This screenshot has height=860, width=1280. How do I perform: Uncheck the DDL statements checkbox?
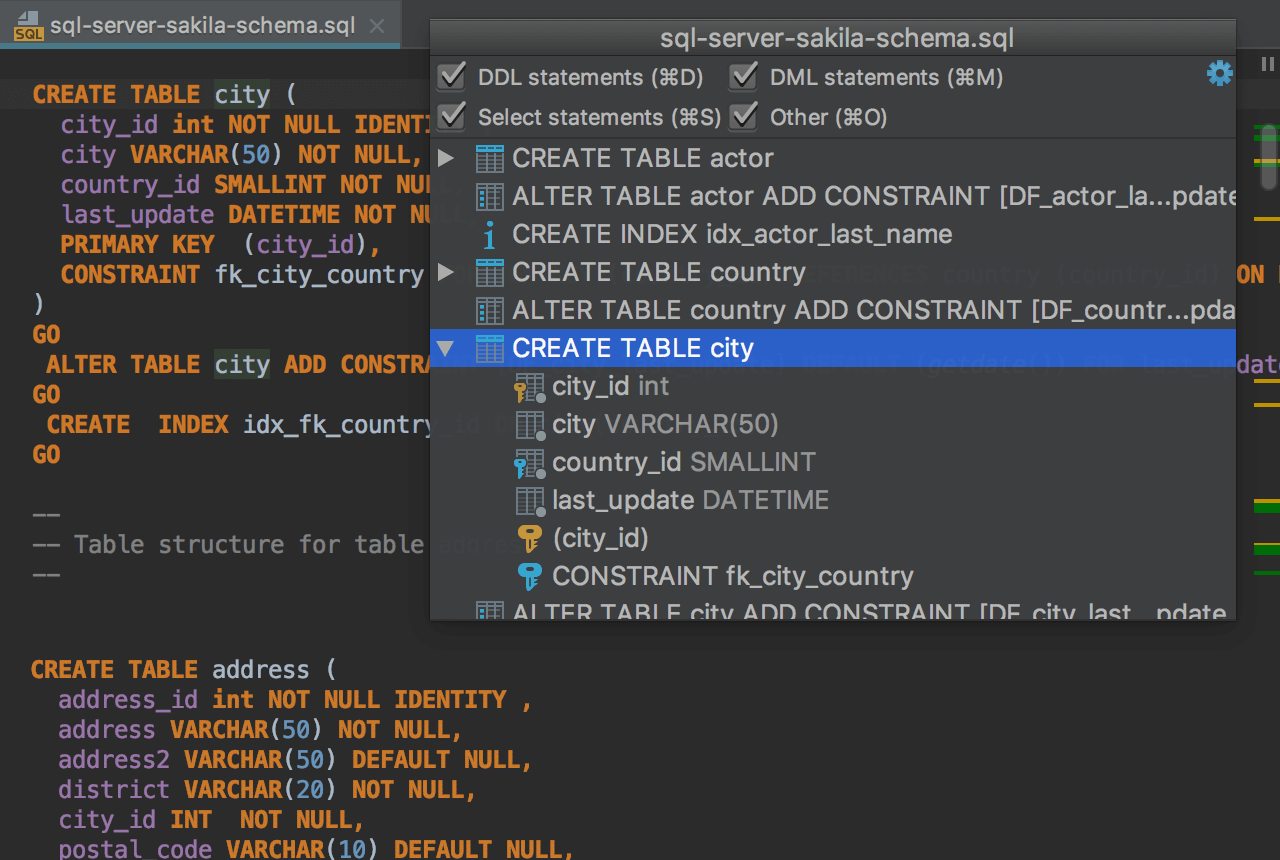tap(453, 77)
